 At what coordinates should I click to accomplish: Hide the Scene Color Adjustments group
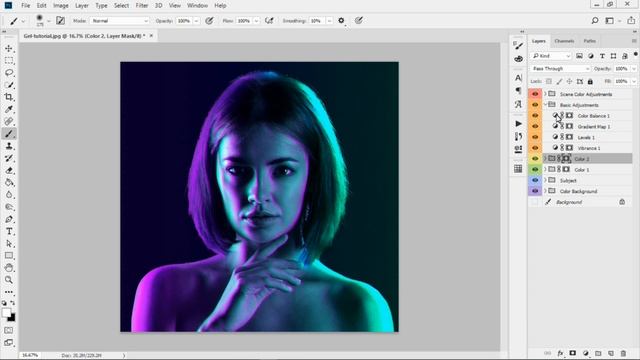click(x=535, y=94)
